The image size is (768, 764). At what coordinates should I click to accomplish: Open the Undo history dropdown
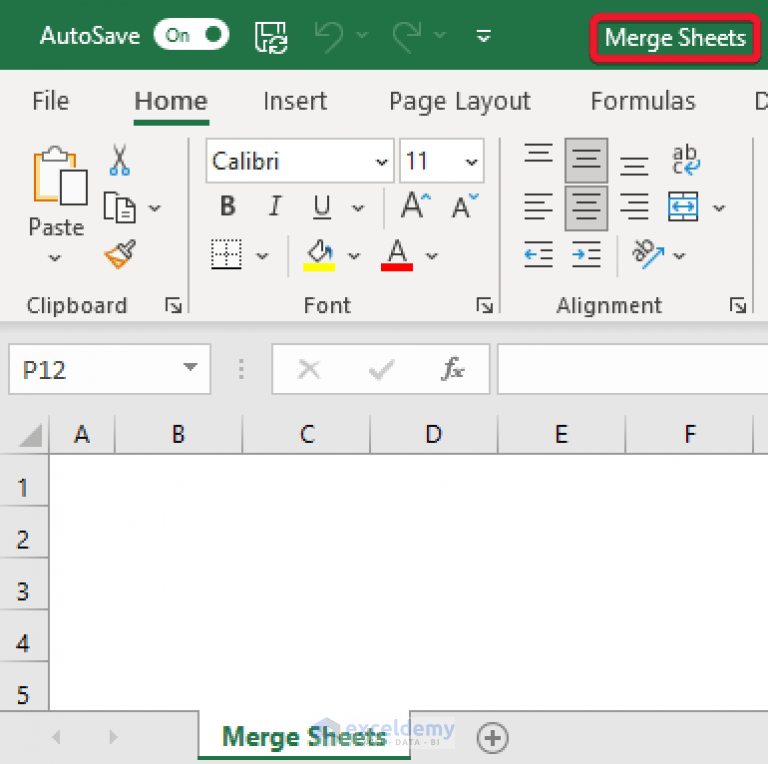pos(362,35)
